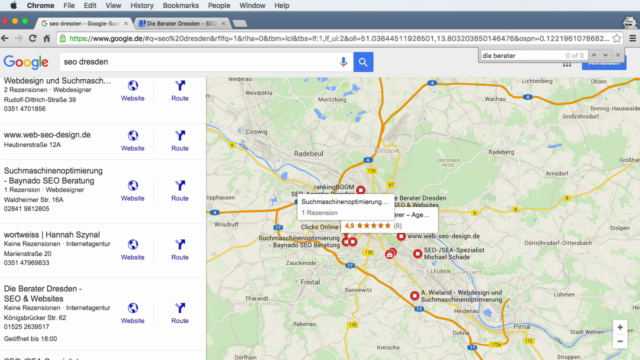Open a new tab with the new-tab button
The image size is (640, 360).
coord(240,24)
